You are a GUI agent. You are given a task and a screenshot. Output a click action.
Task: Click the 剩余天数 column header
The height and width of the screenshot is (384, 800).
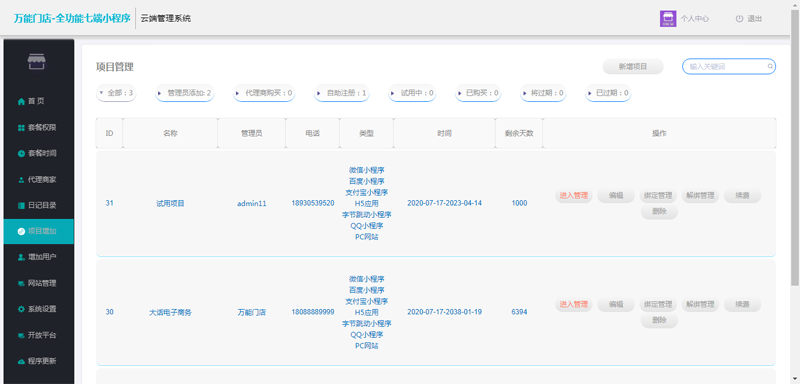coord(519,134)
